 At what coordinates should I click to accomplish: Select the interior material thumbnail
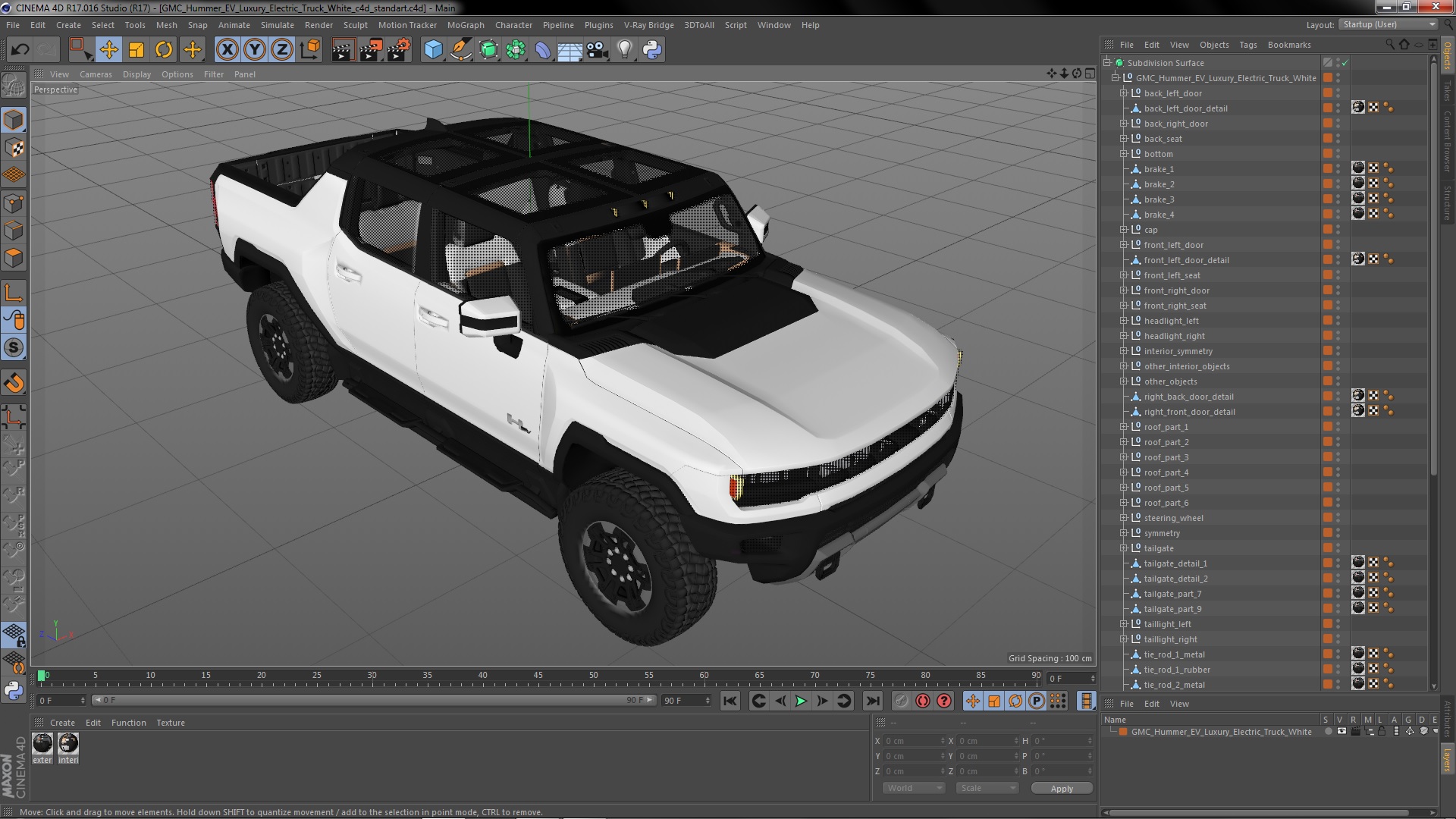click(68, 743)
